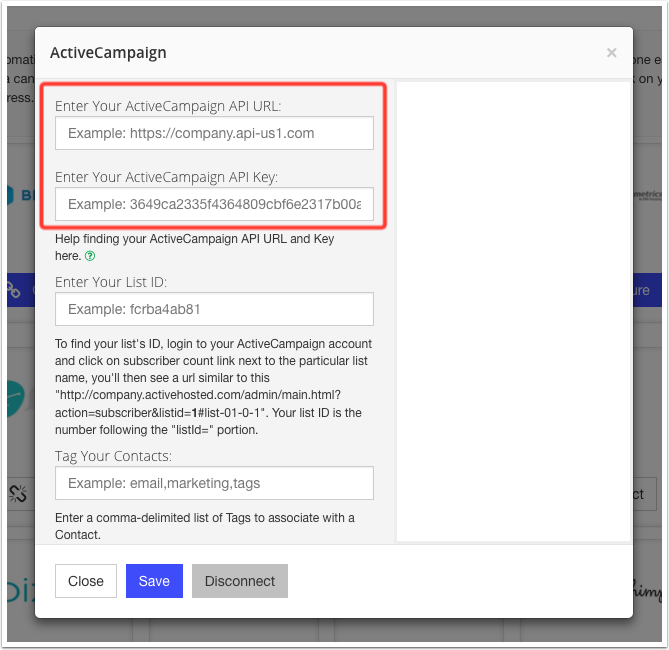The height and width of the screenshot is (650, 669).
Task: Save the ActiveCampaign settings
Action: 154,581
